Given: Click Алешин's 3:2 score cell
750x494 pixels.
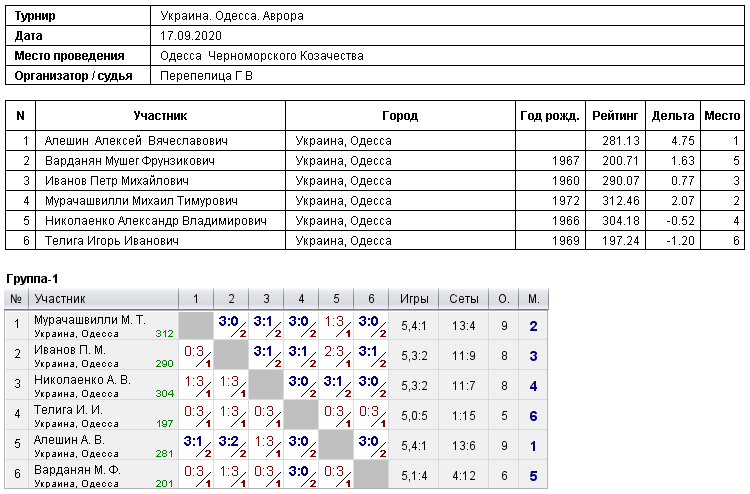Looking at the screenshot, I should 231,445.
